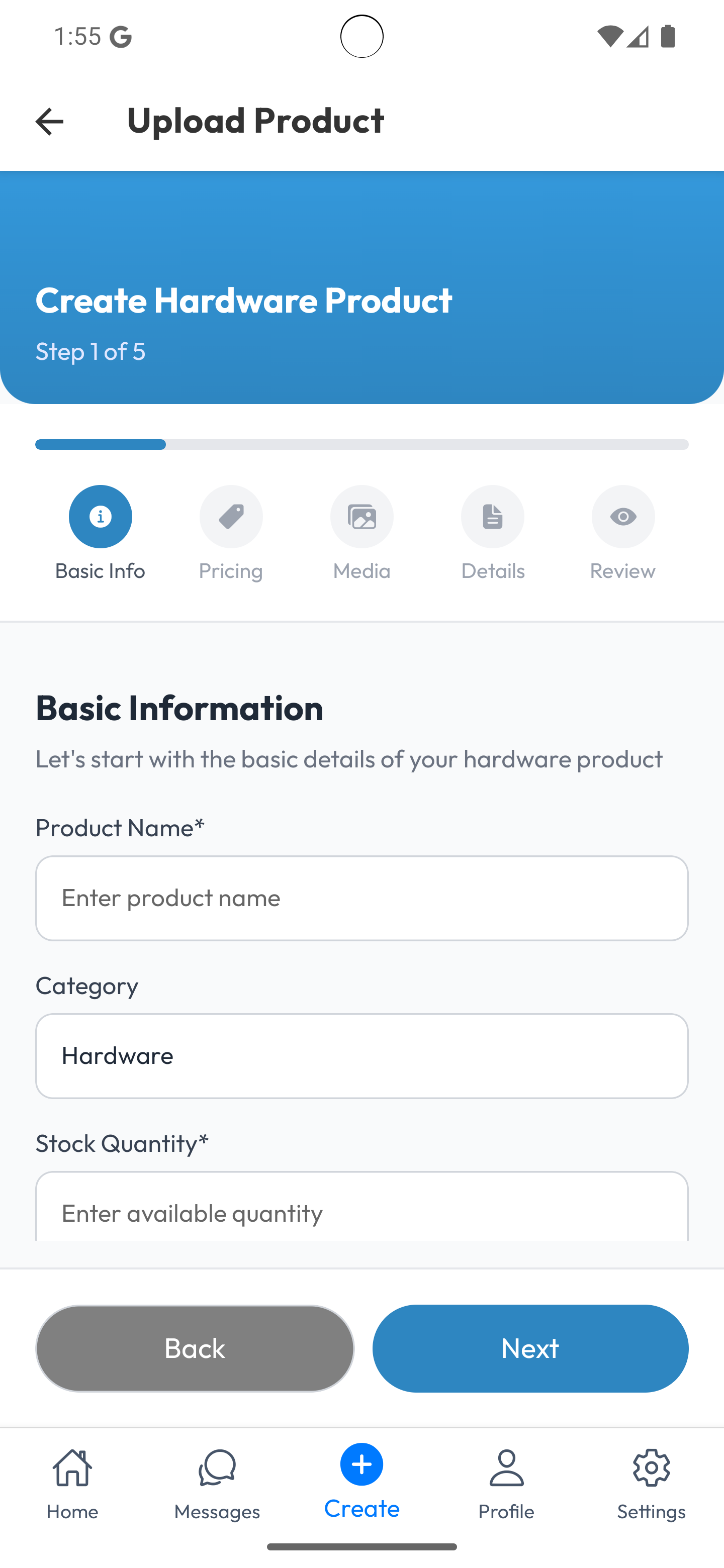Tap the Upload Product title
The image size is (724, 1568).
pos(256,120)
